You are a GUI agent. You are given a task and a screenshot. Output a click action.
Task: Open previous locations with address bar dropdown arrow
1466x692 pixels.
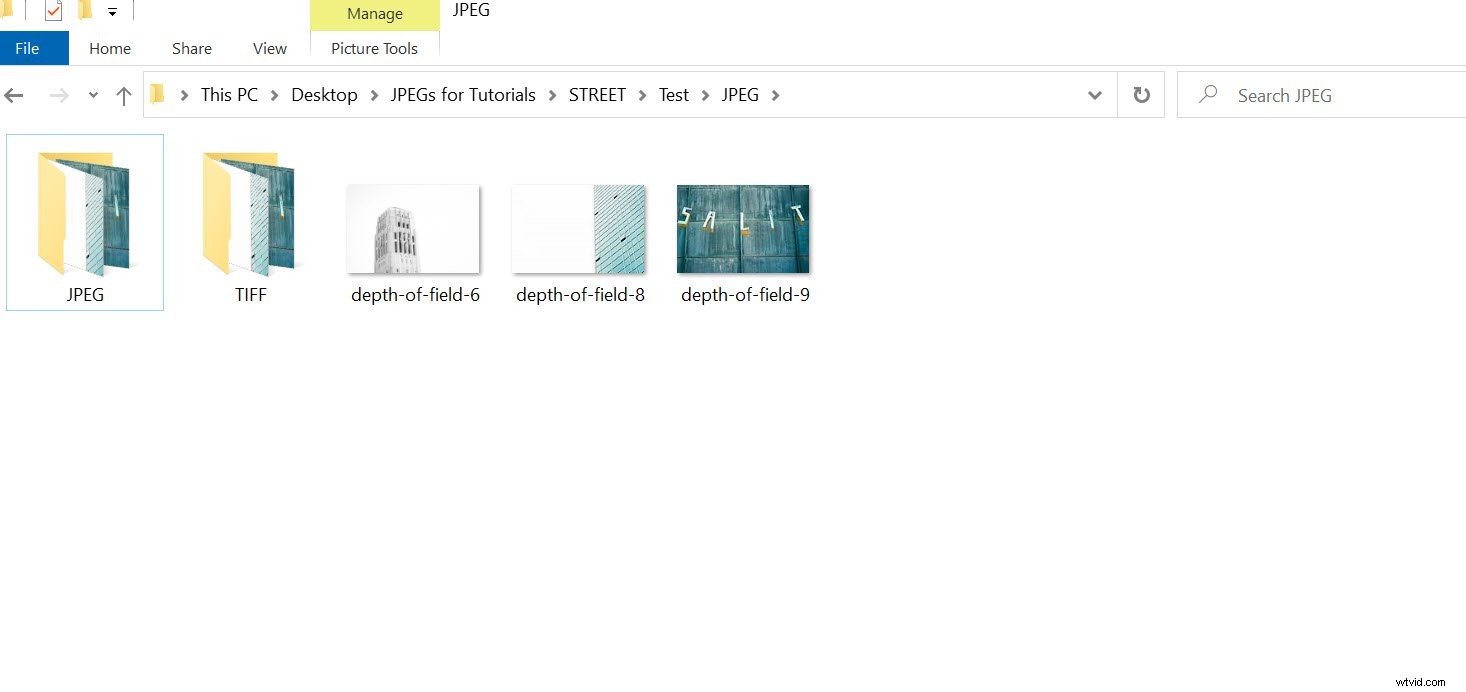tap(1095, 94)
